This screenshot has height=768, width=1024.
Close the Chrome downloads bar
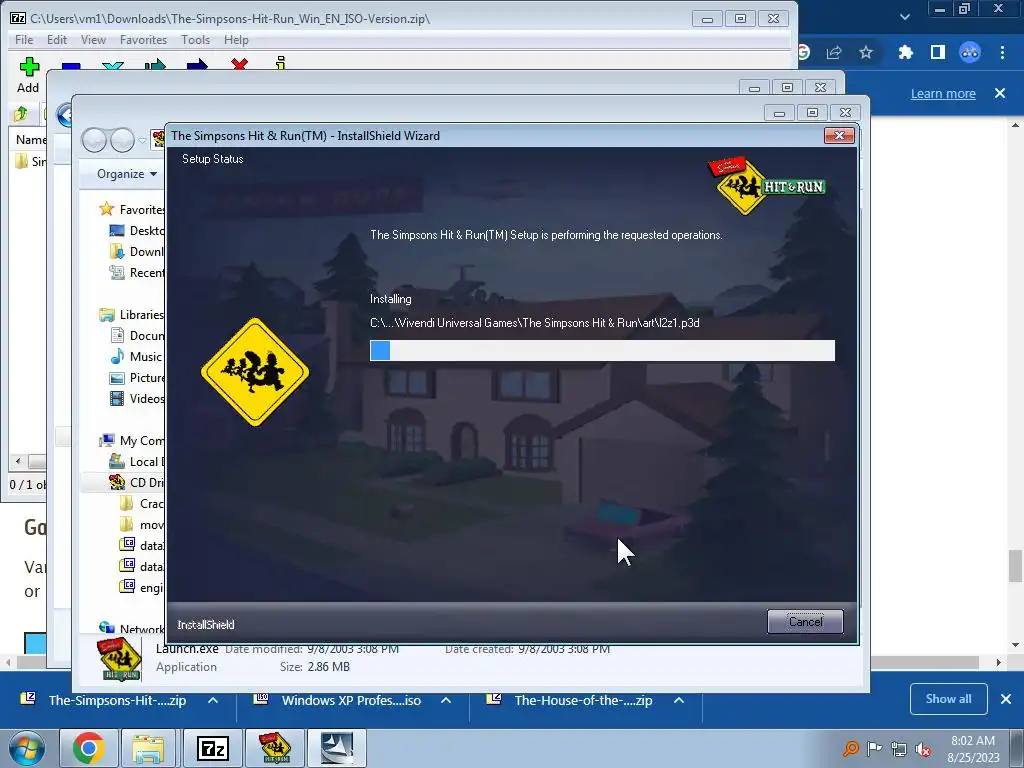pos(1006,699)
